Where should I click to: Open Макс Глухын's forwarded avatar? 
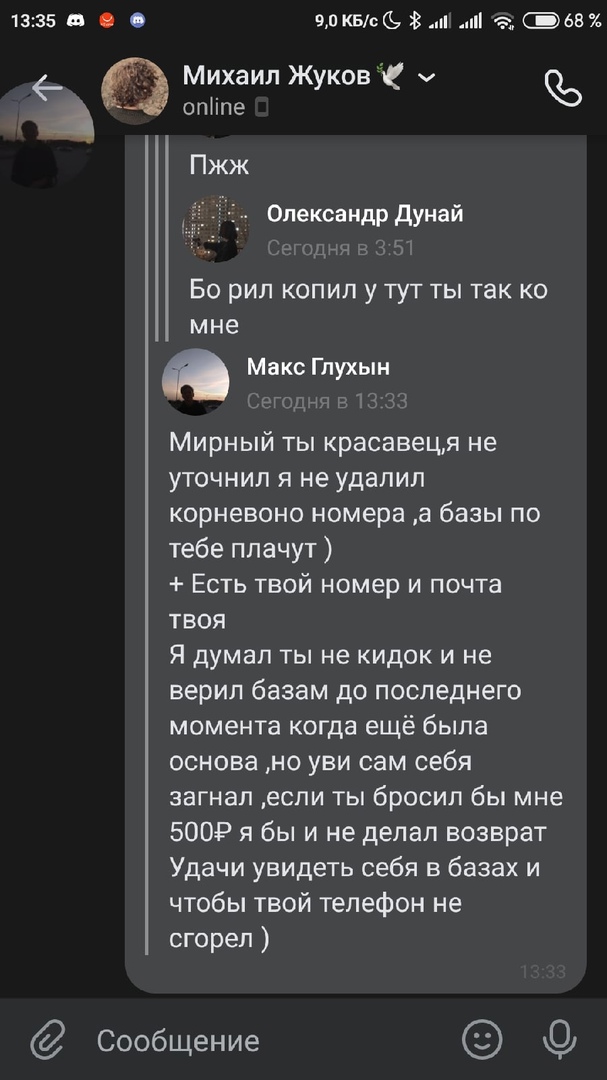[x=196, y=382]
